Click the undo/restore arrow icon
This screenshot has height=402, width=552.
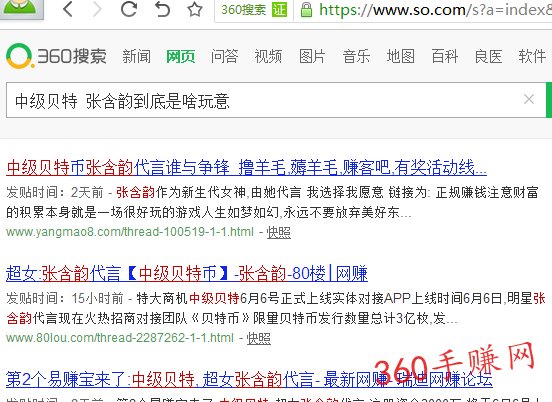click(x=162, y=9)
